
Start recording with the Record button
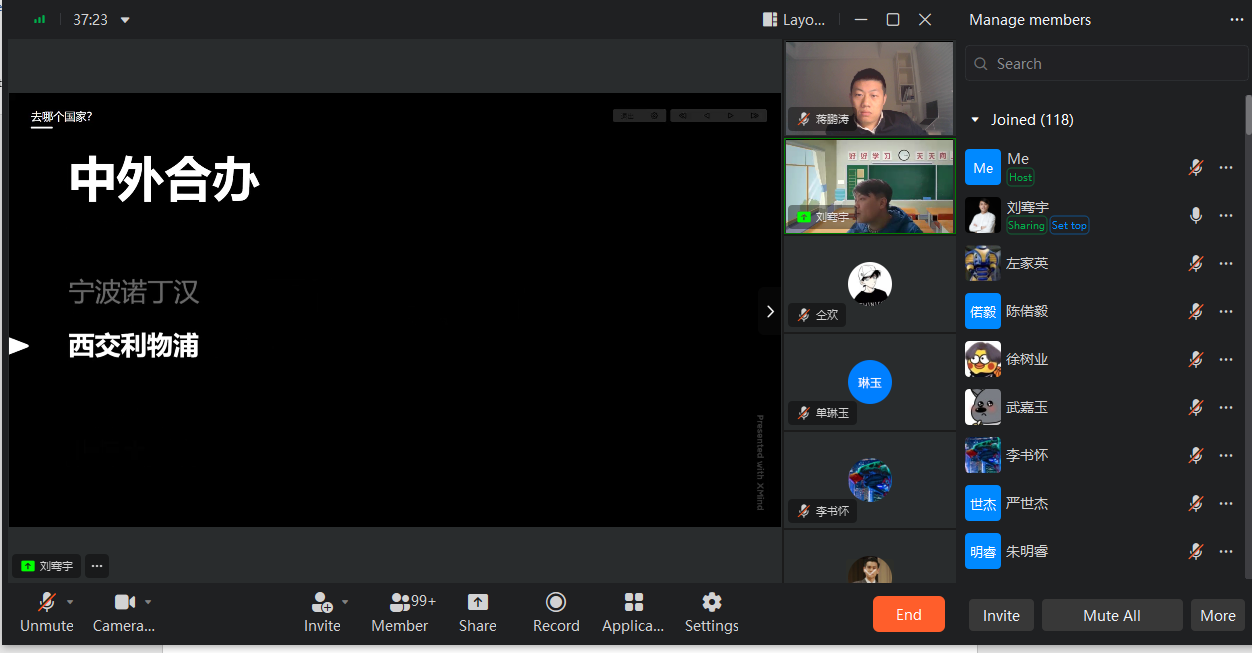556,612
